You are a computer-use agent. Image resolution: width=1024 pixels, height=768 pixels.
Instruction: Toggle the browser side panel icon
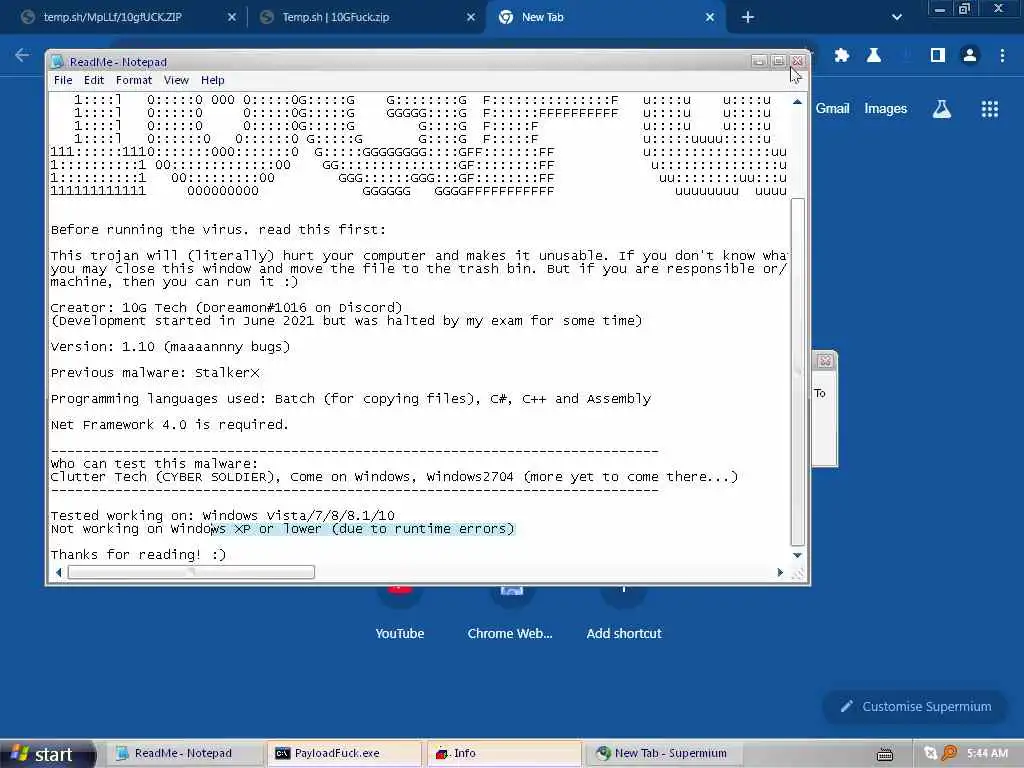pyautogui.click(x=938, y=56)
